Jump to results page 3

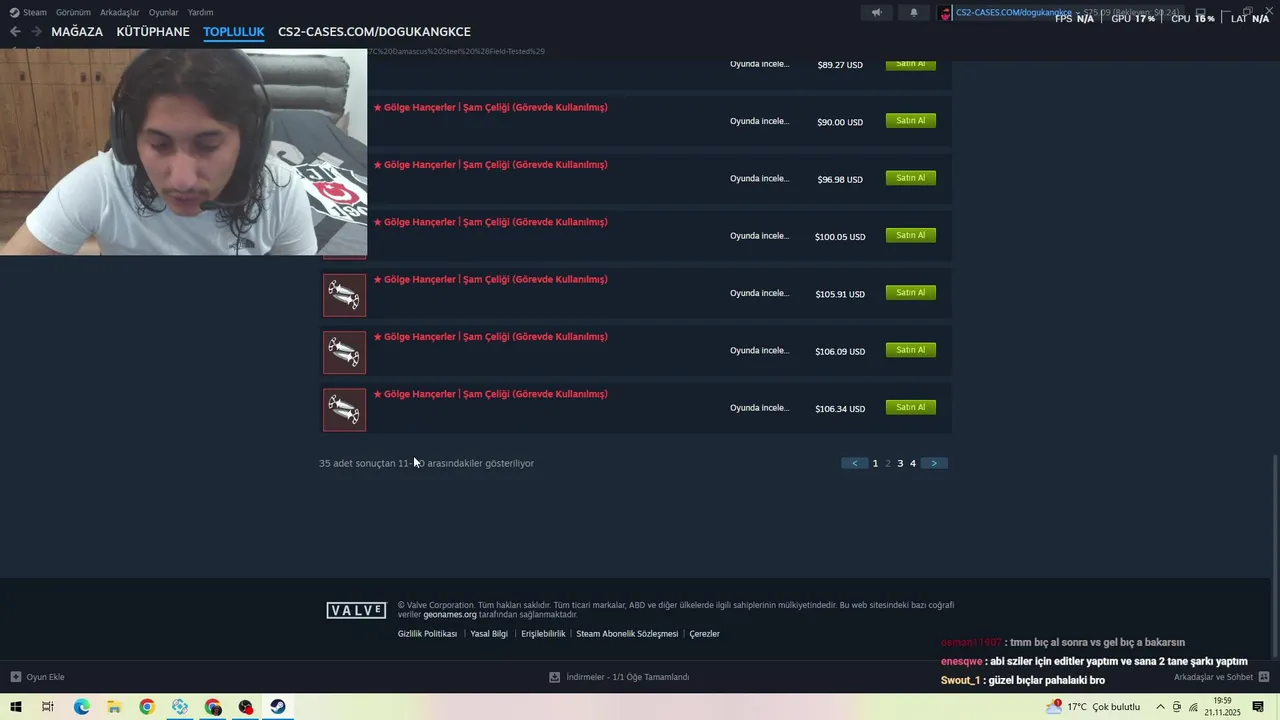coord(900,463)
